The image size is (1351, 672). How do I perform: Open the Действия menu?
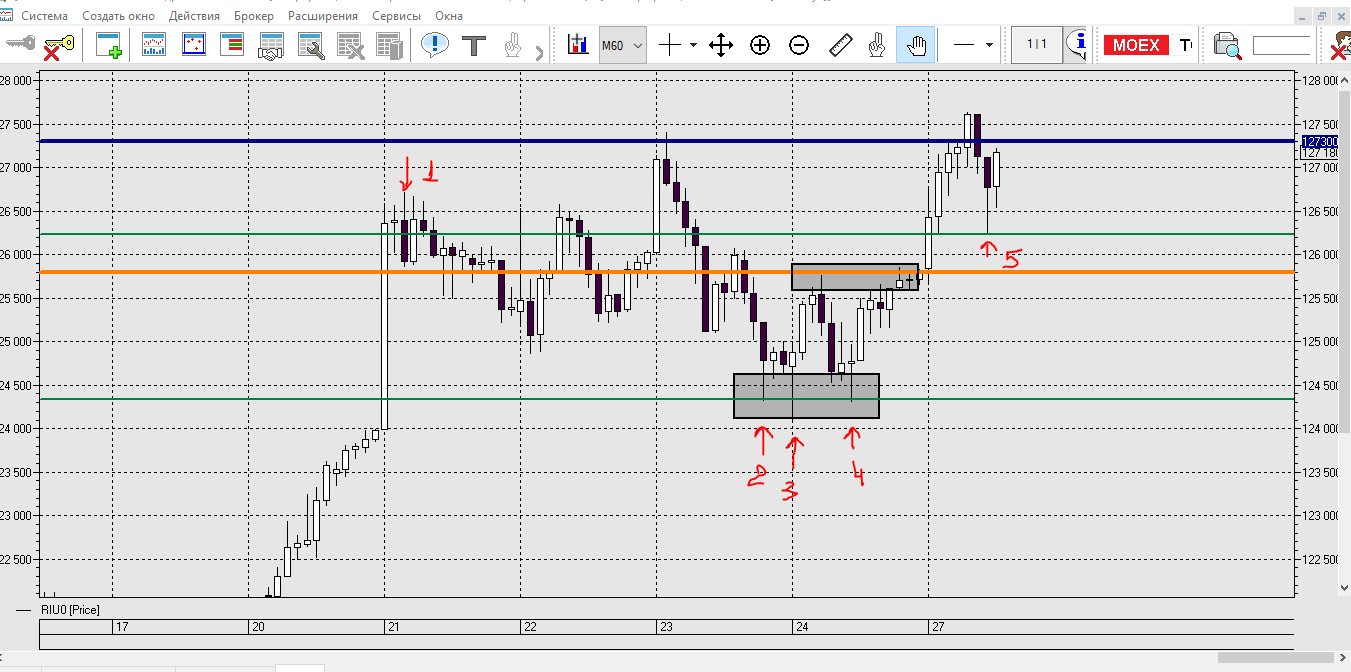pos(195,16)
